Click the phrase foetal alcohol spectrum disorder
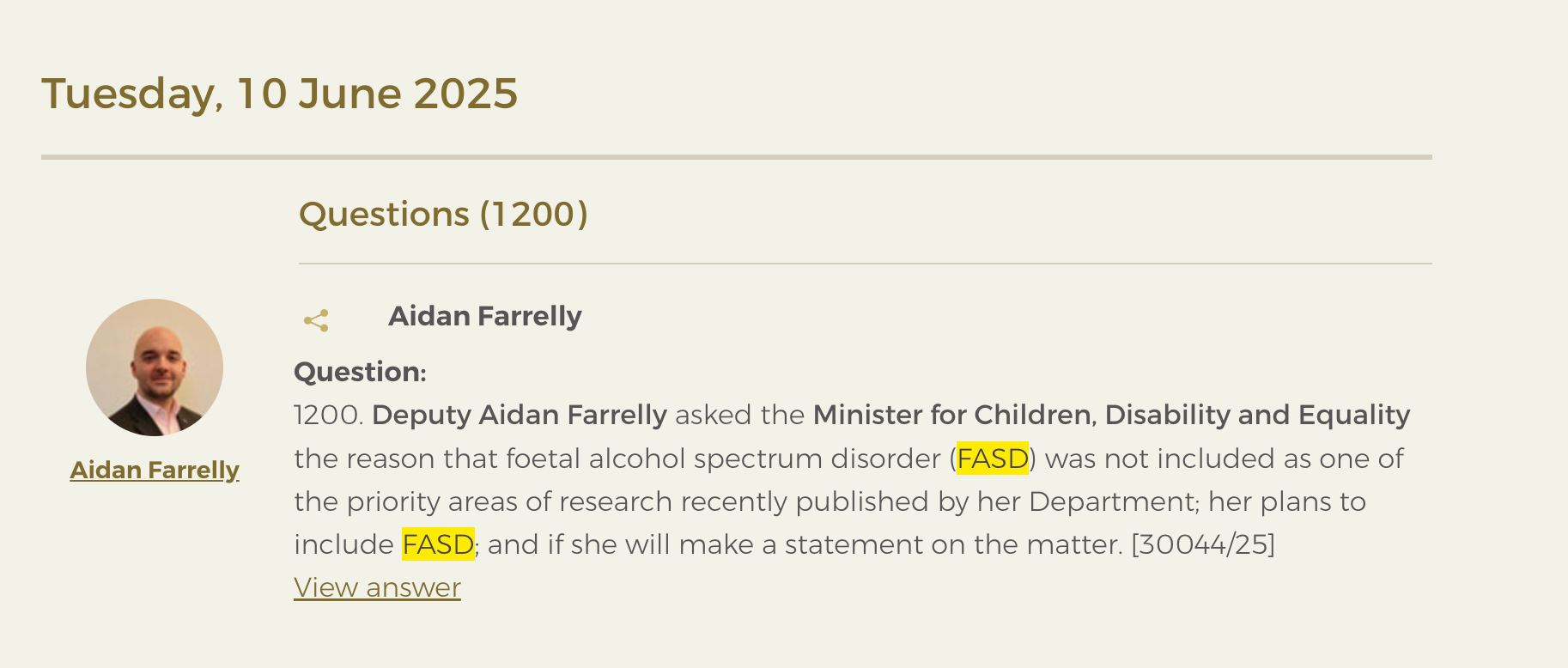 724,458
